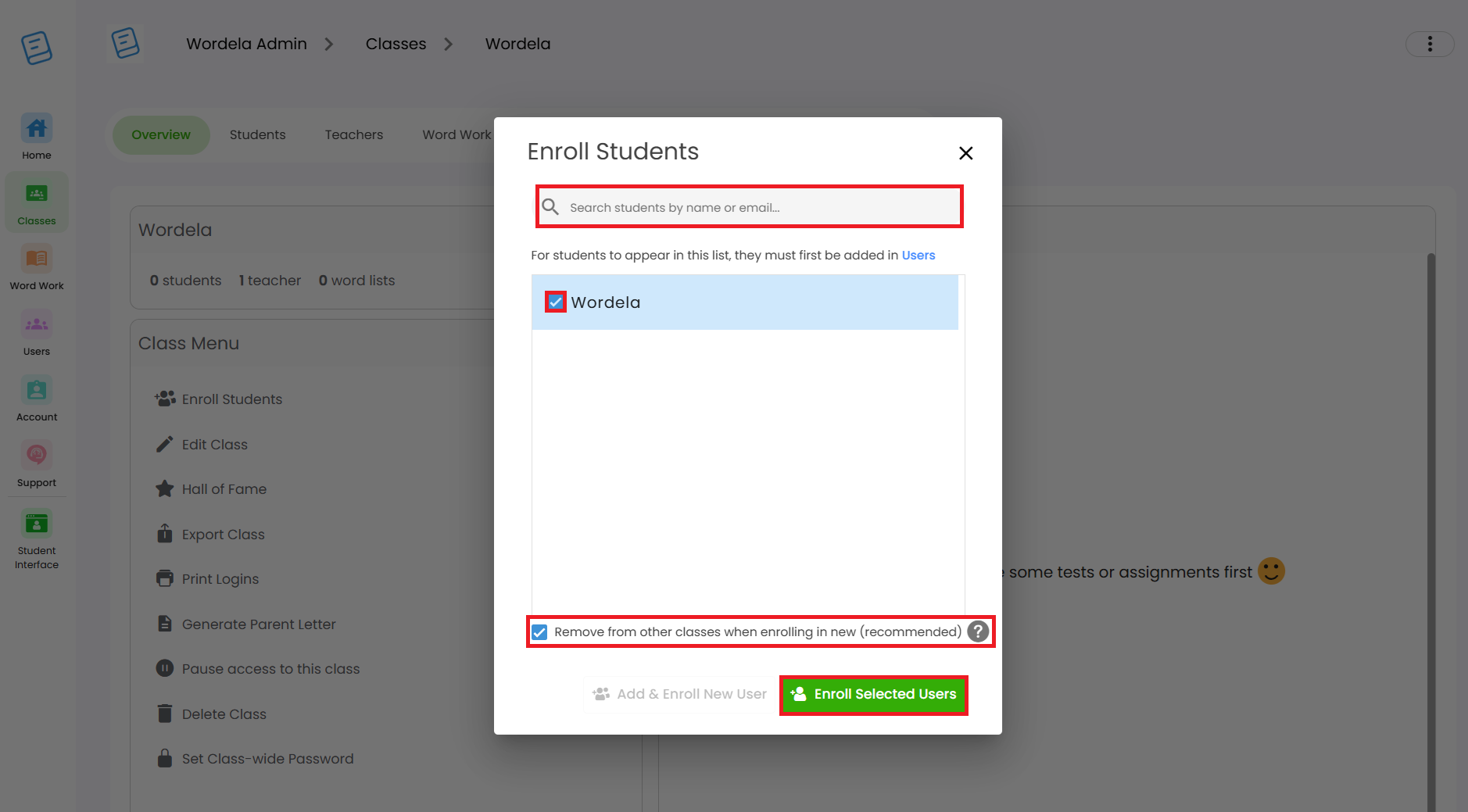Select Generate Parent Letter entry
This screenshot has width=1468, height=812.
245,624
